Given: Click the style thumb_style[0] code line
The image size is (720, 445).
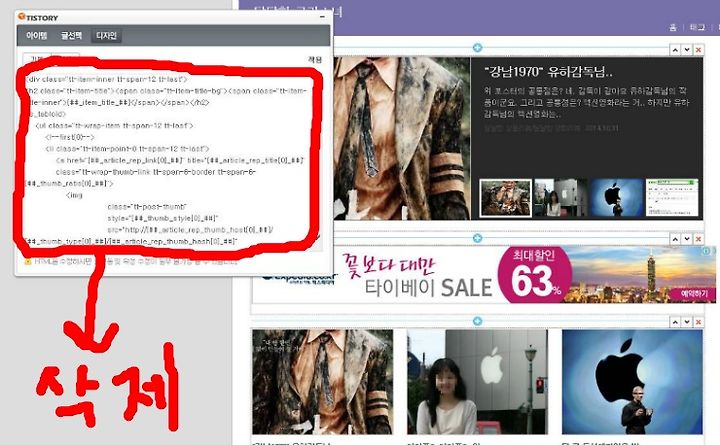Looking at the screenshot, I should pyautogui.click(x=163, y=218).
